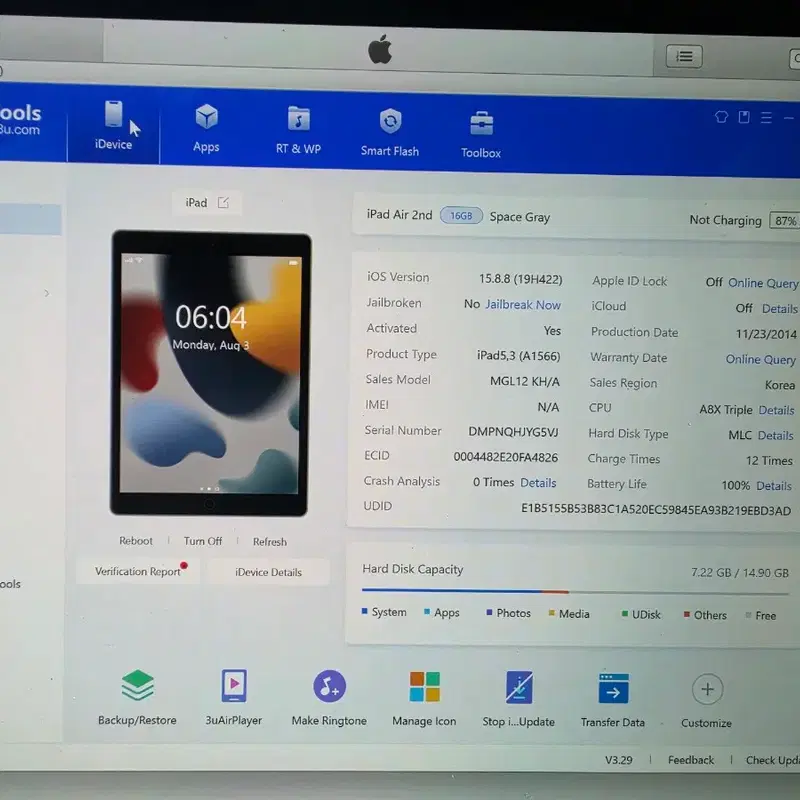This screenshot has width=800, height=800.
Task: Click the hard disk capacity usage bar
Action: pyautogui.click(x=575, y=592)
